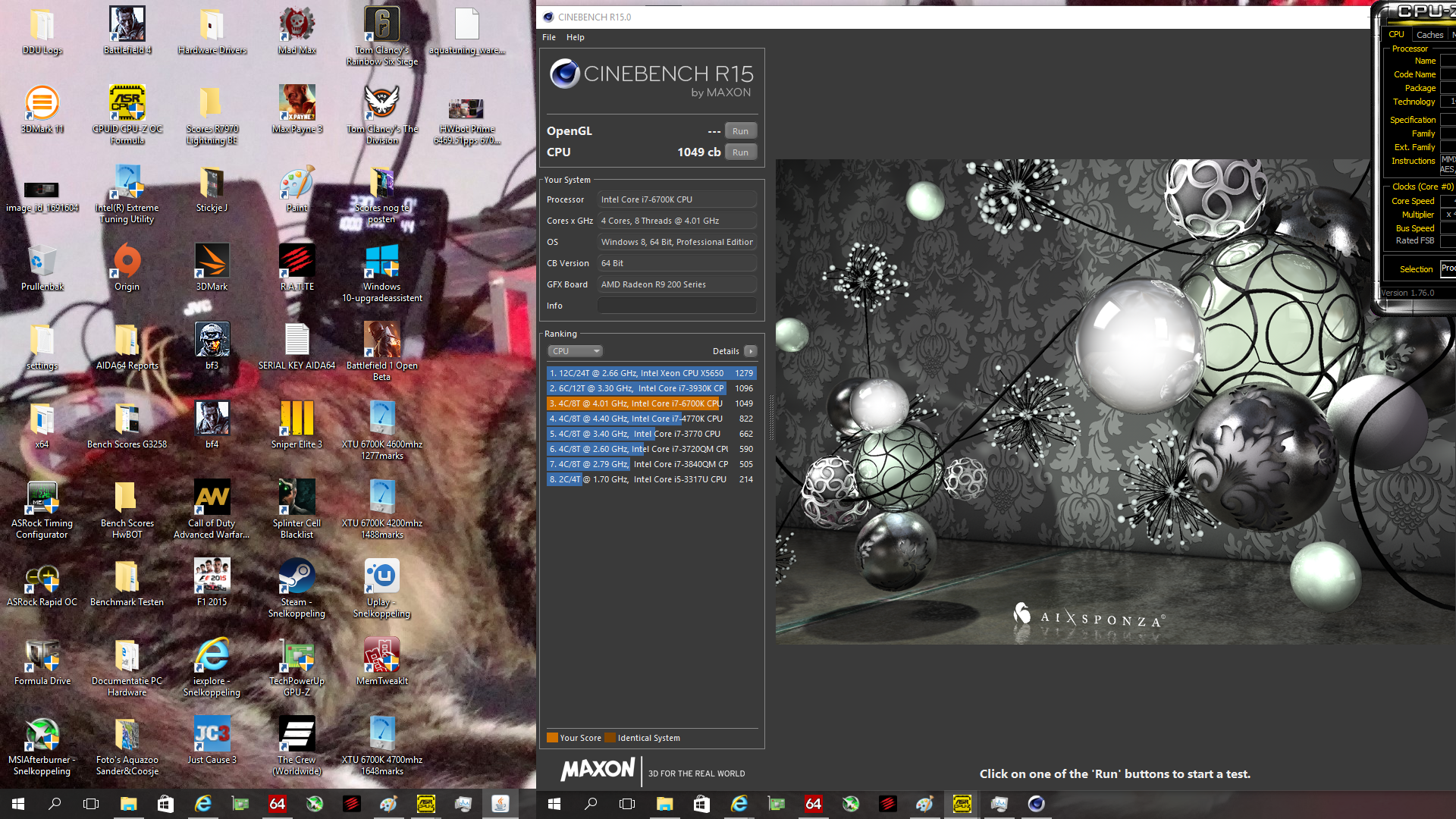Open the DDU Logs folder

(42, 30)
